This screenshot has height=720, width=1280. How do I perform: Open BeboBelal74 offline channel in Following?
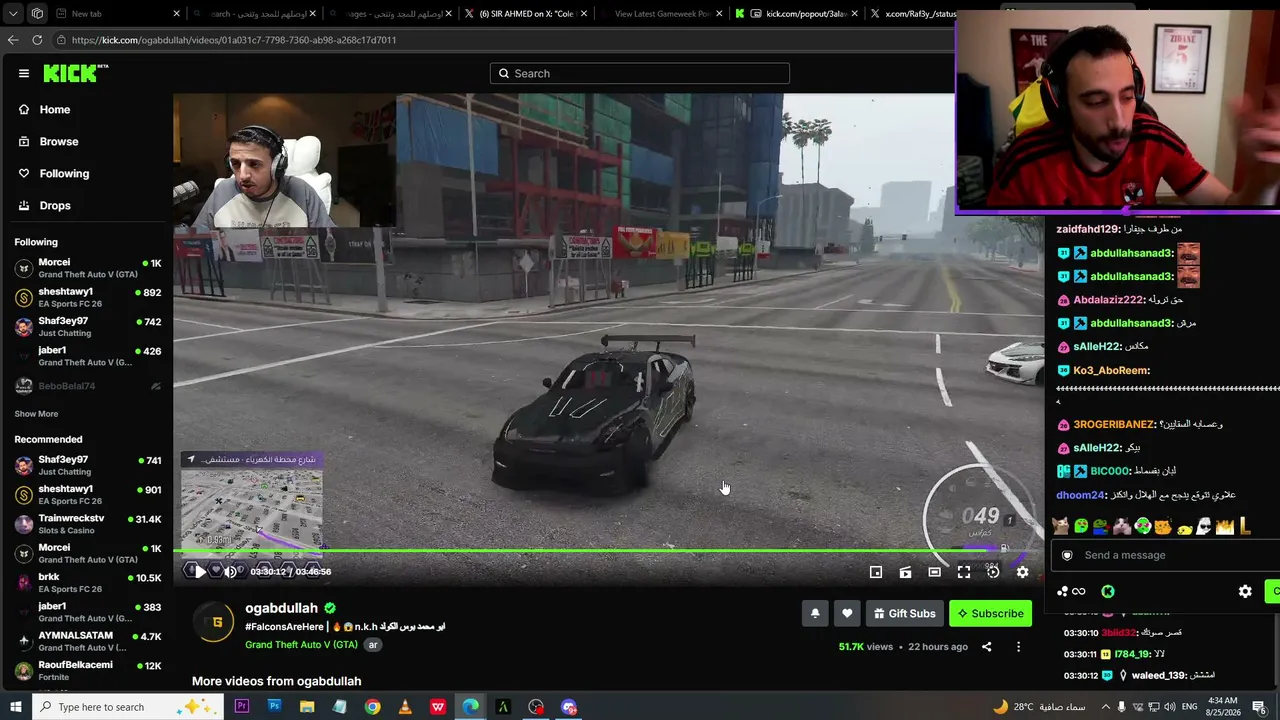87,386
